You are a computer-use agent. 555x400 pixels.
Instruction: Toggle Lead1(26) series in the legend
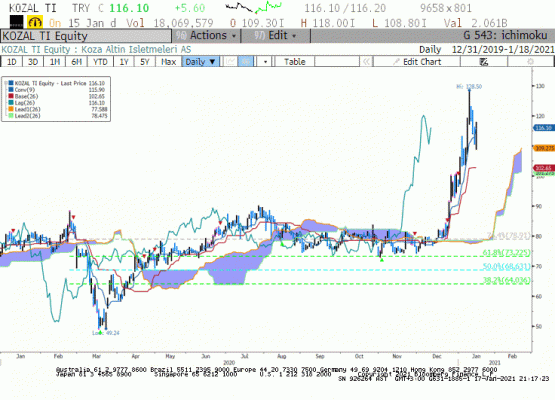coord(27,109)
